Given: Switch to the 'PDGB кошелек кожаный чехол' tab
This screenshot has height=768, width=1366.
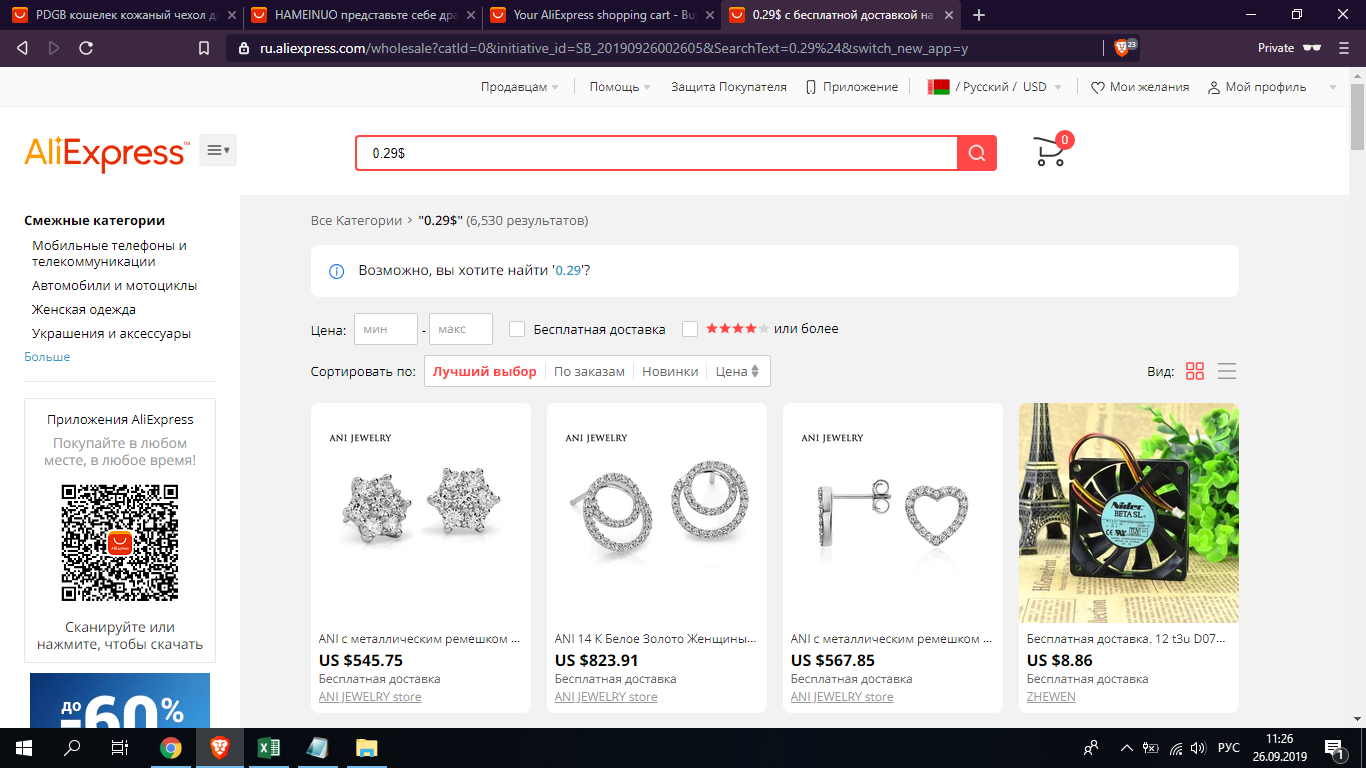Looking at the screenshot, I should [122, 15].
